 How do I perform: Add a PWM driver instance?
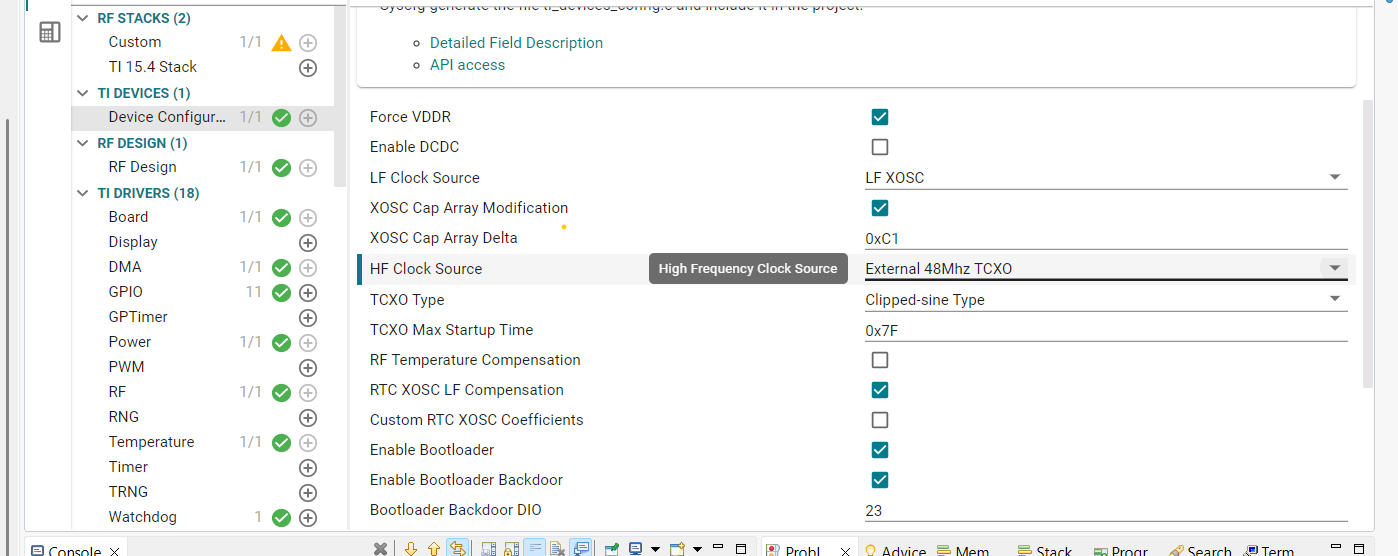(x=308, y=368)
